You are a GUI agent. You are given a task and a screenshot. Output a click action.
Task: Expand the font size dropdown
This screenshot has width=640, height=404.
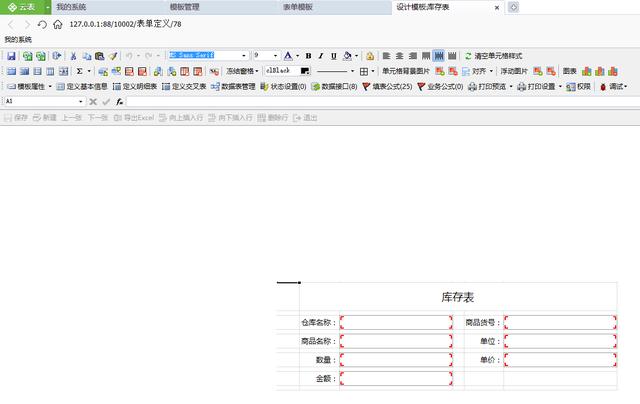click(x=275, y=56)
